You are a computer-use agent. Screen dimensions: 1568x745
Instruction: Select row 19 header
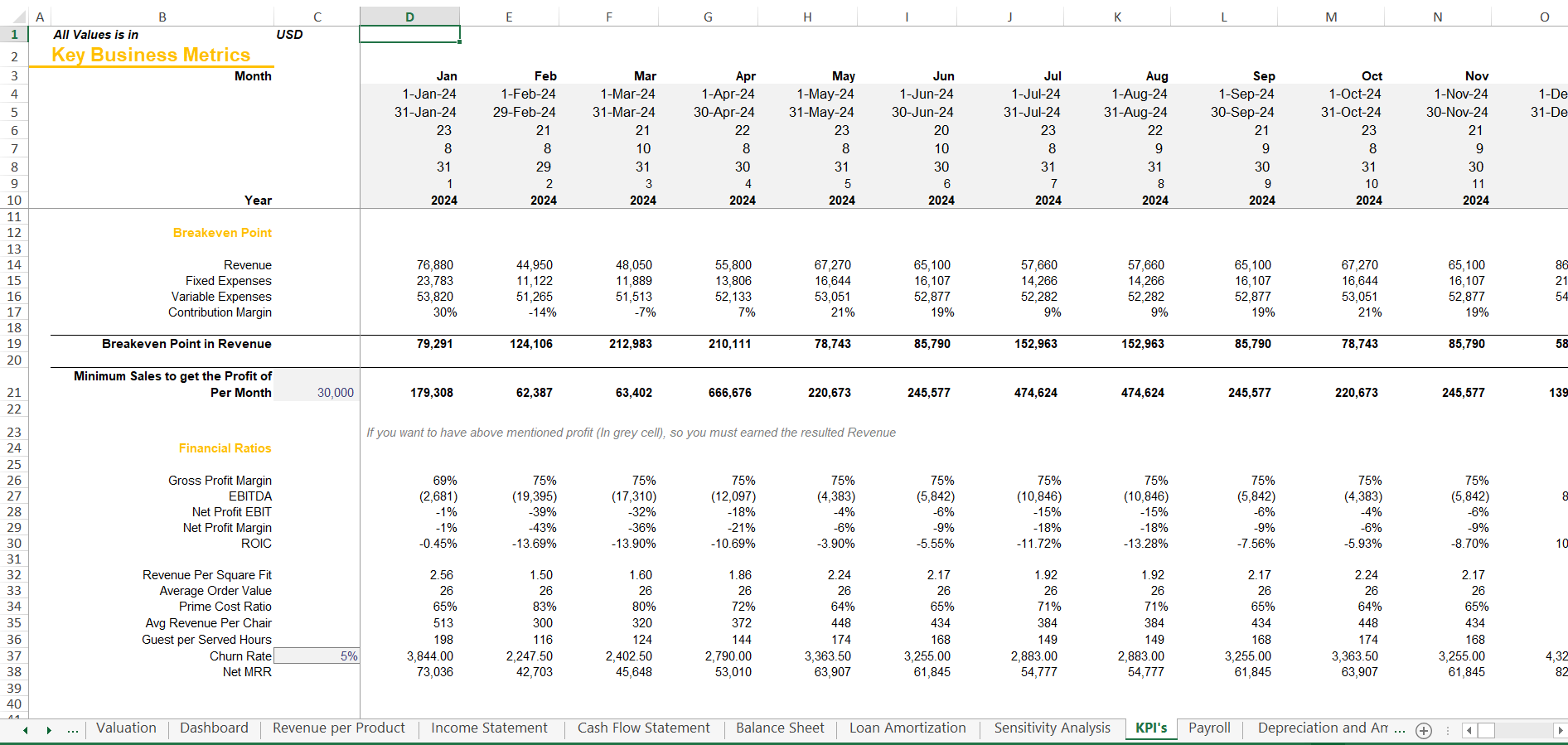[x=14, y=344]
